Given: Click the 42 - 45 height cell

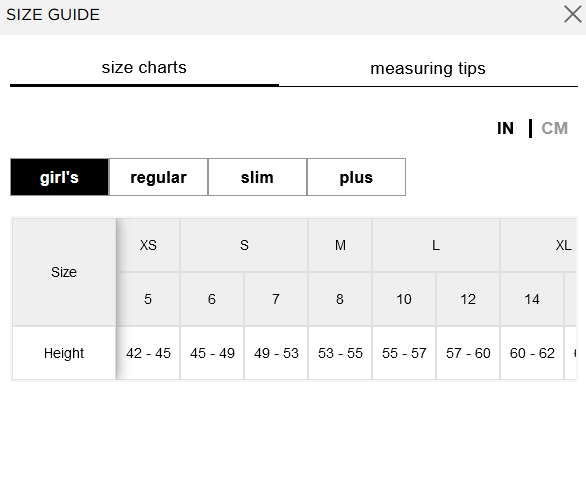Looking at the screenshot, I should pyautogui.click(x=148, y=353).
